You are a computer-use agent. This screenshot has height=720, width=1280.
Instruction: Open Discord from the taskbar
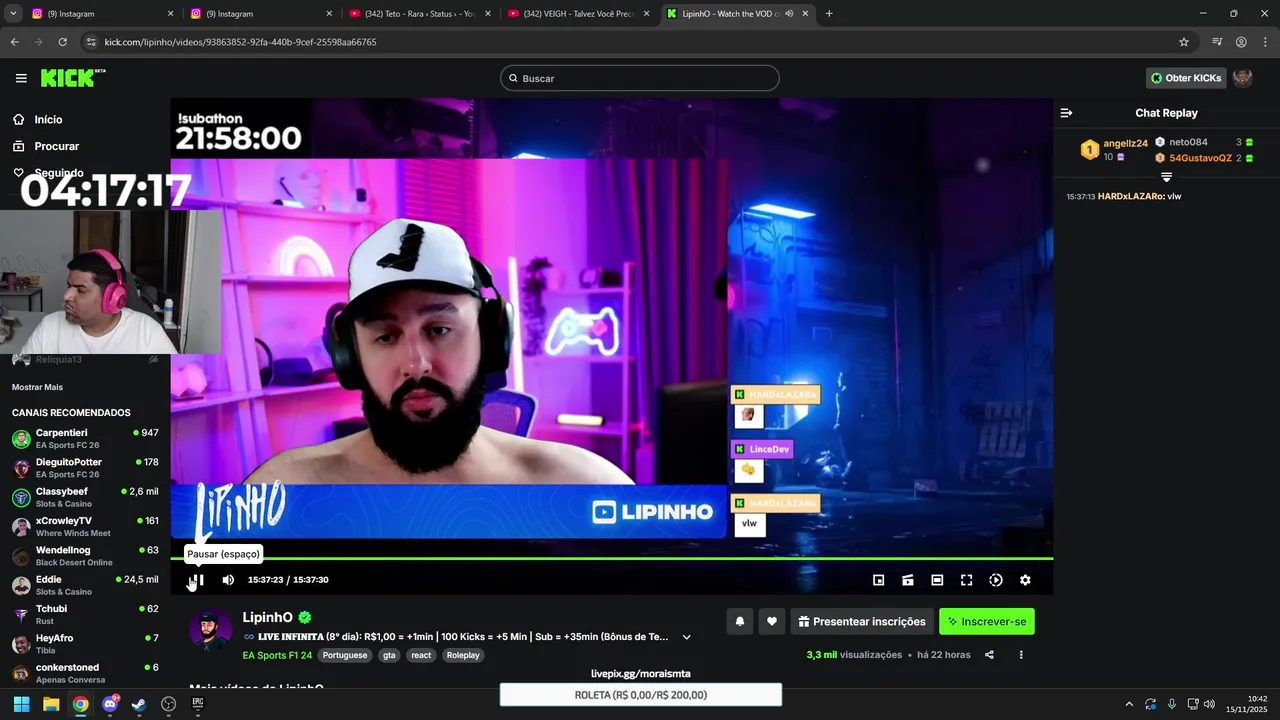(x=110, y=704)
